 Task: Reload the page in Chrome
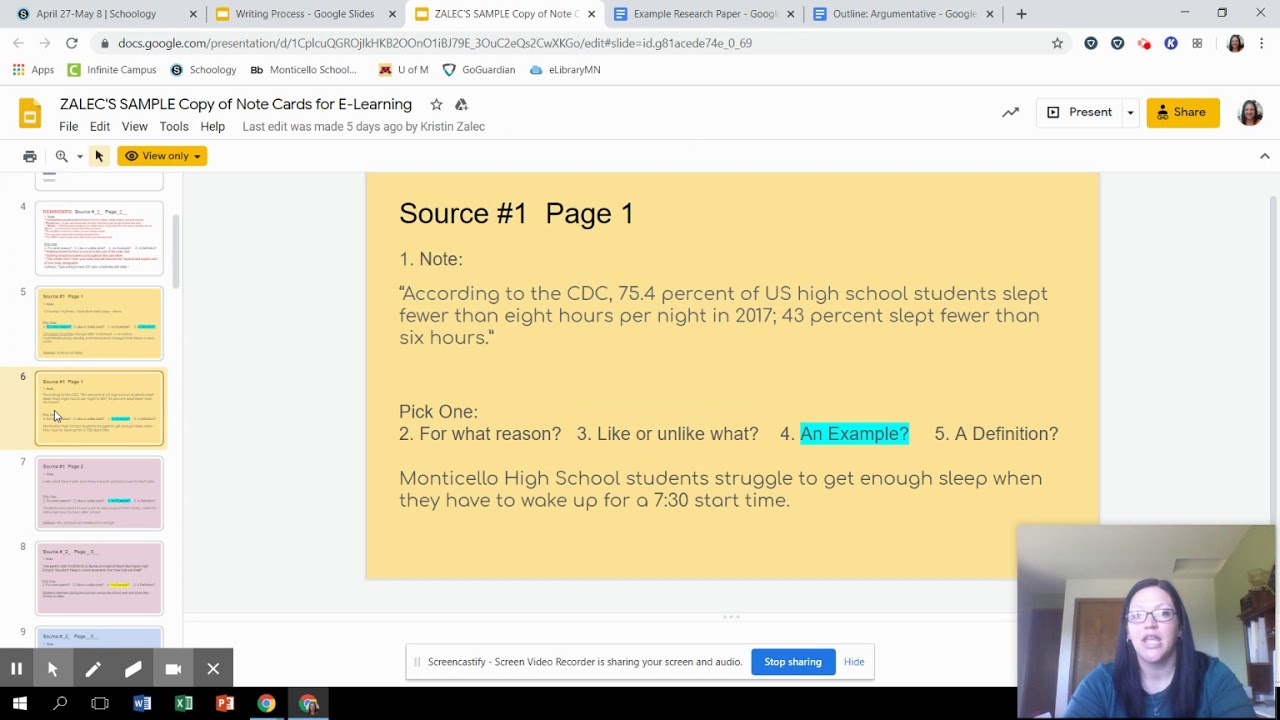coord(72,43)
